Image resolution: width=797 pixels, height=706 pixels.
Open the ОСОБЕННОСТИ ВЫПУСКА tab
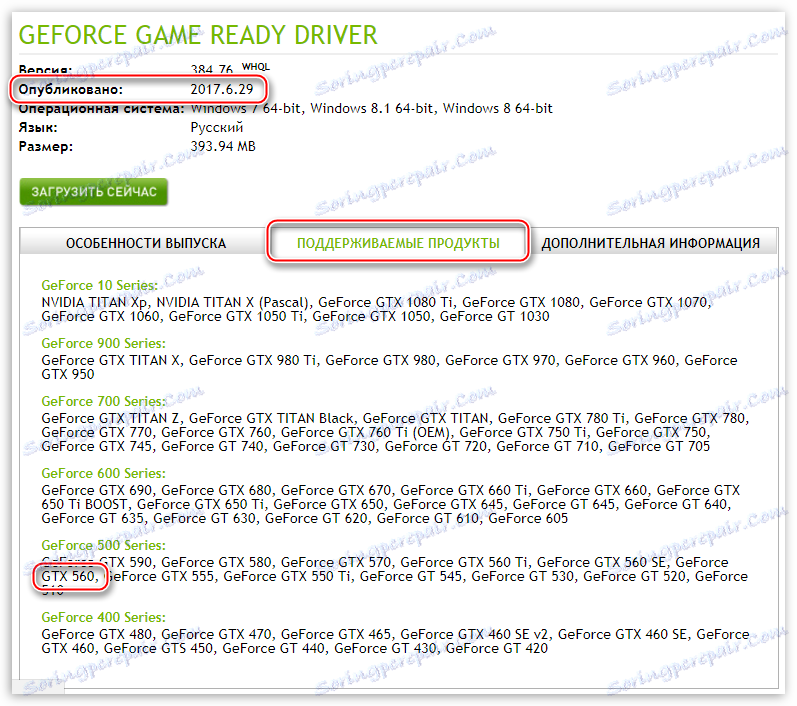146,243
